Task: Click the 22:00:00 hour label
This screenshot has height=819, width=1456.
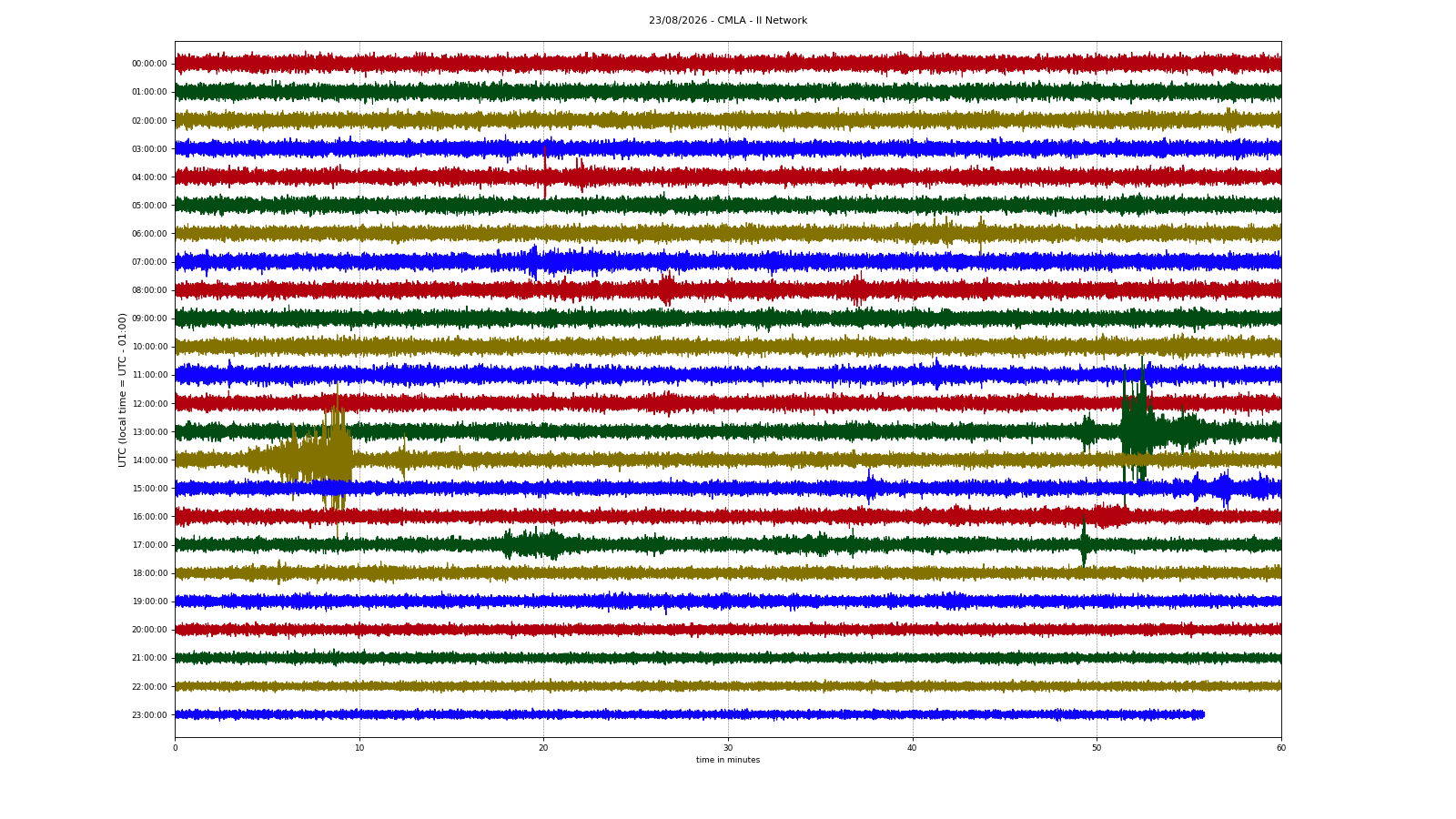Action: 149,687
